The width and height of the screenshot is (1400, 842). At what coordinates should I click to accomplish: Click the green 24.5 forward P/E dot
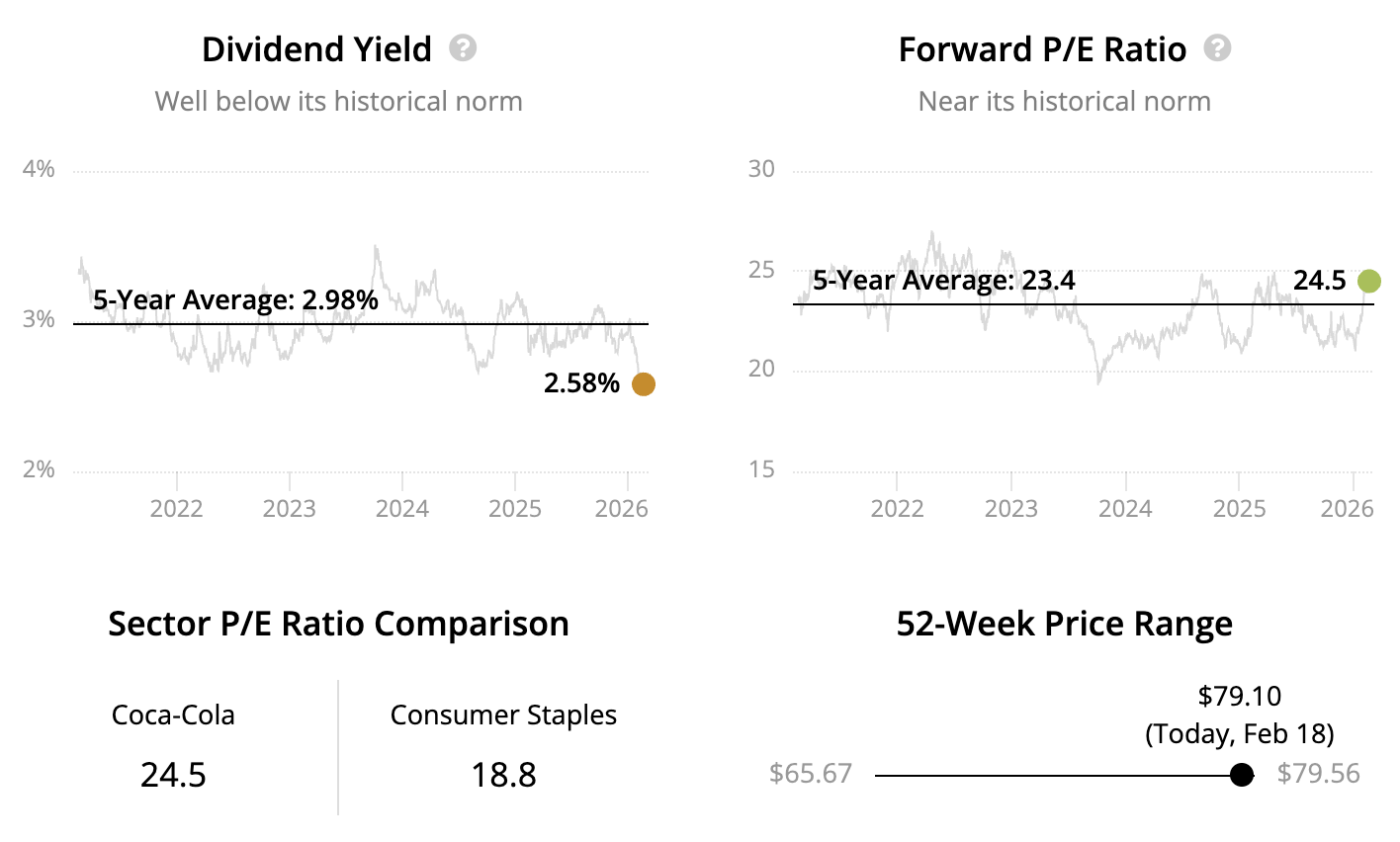[x=1368, y=282]
